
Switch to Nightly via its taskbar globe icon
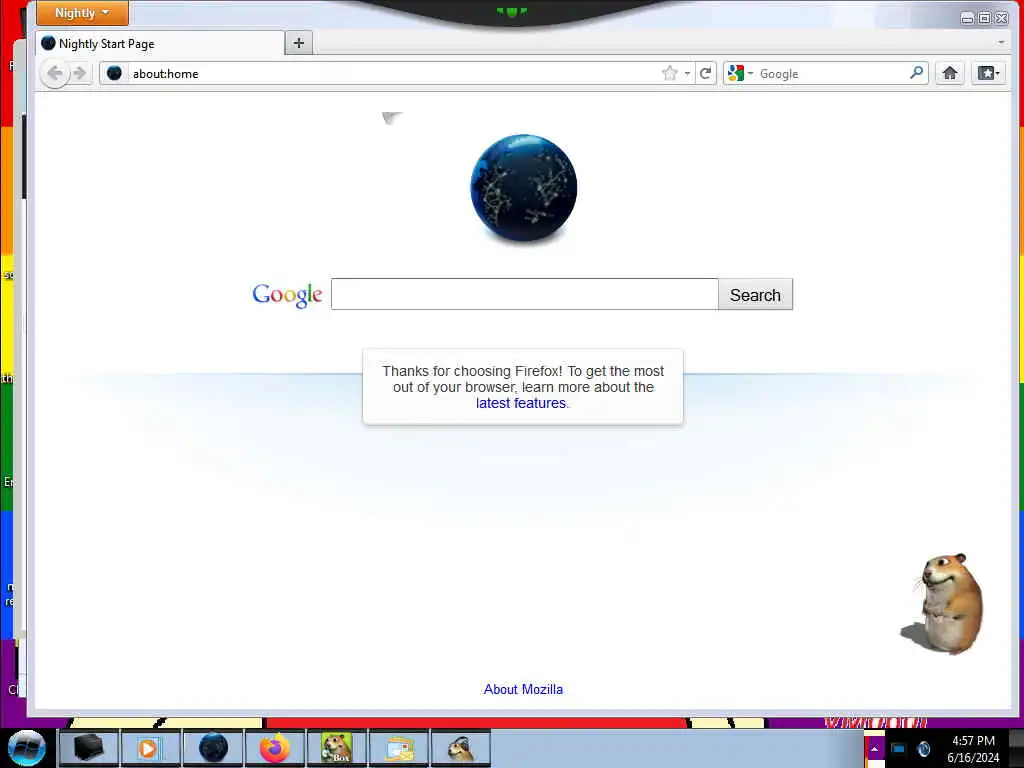click(x=213, y=748)
